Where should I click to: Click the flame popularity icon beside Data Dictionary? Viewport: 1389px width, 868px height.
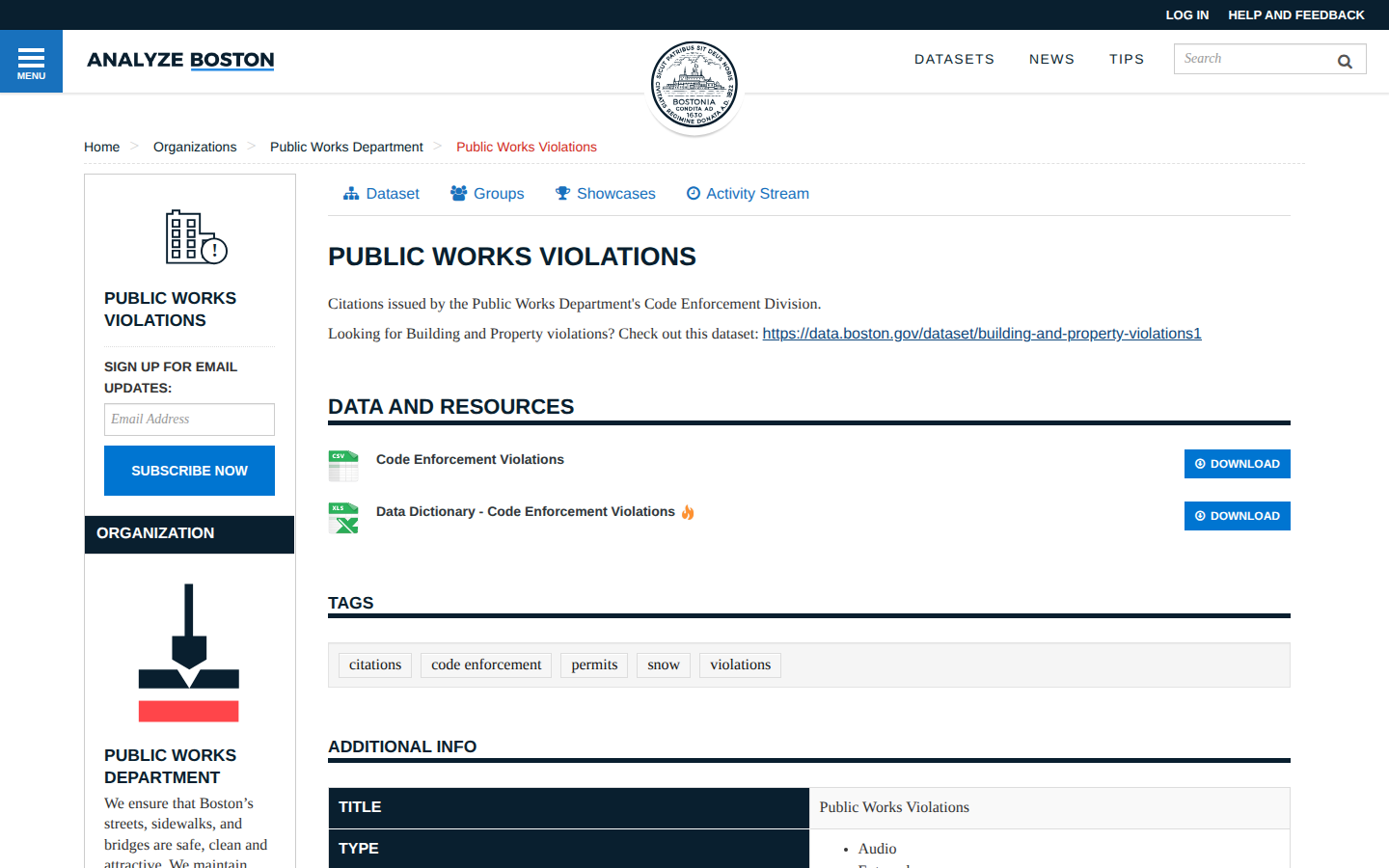688,512
